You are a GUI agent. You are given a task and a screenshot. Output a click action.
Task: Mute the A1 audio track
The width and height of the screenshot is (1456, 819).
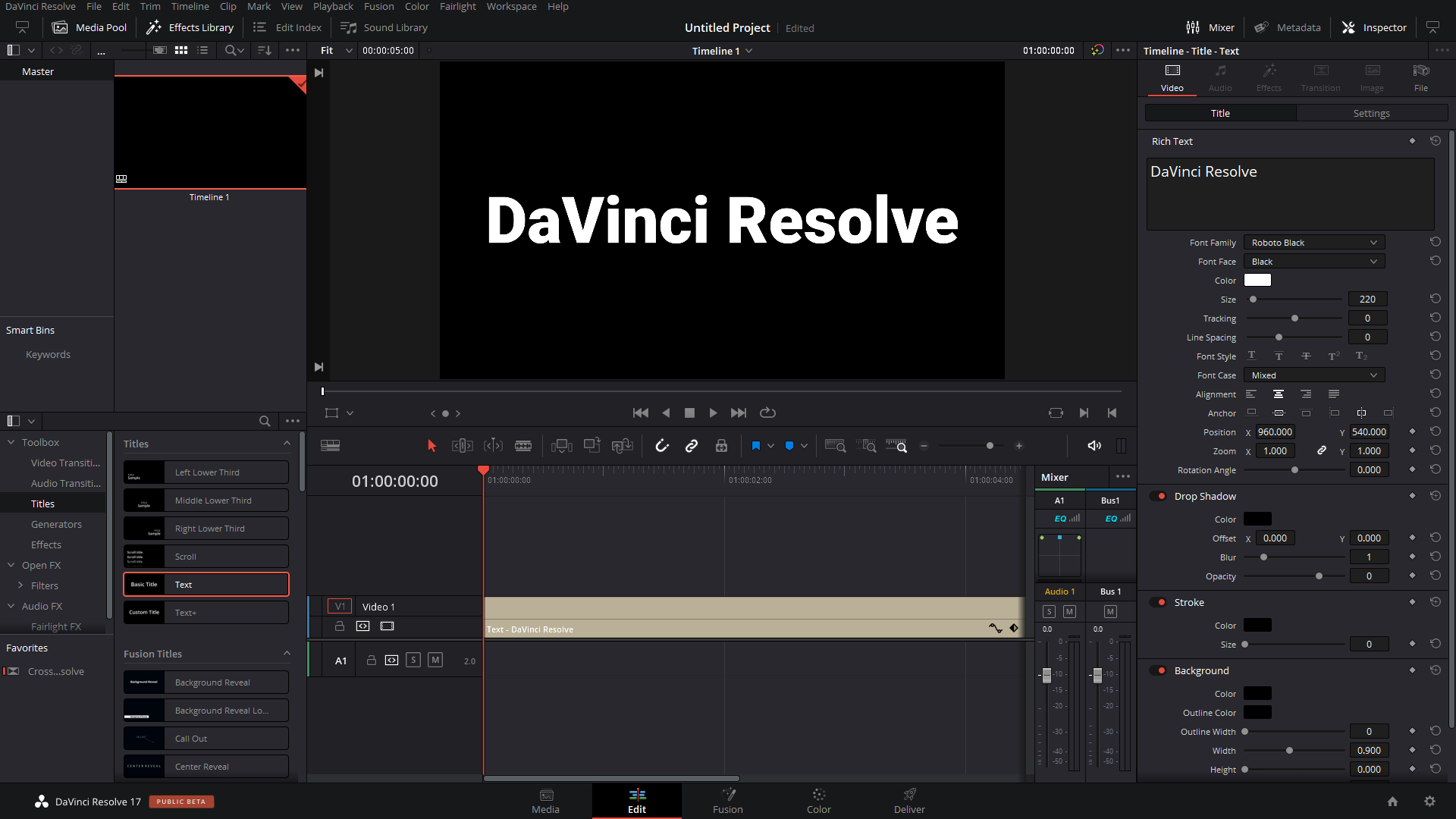point(435,661)
